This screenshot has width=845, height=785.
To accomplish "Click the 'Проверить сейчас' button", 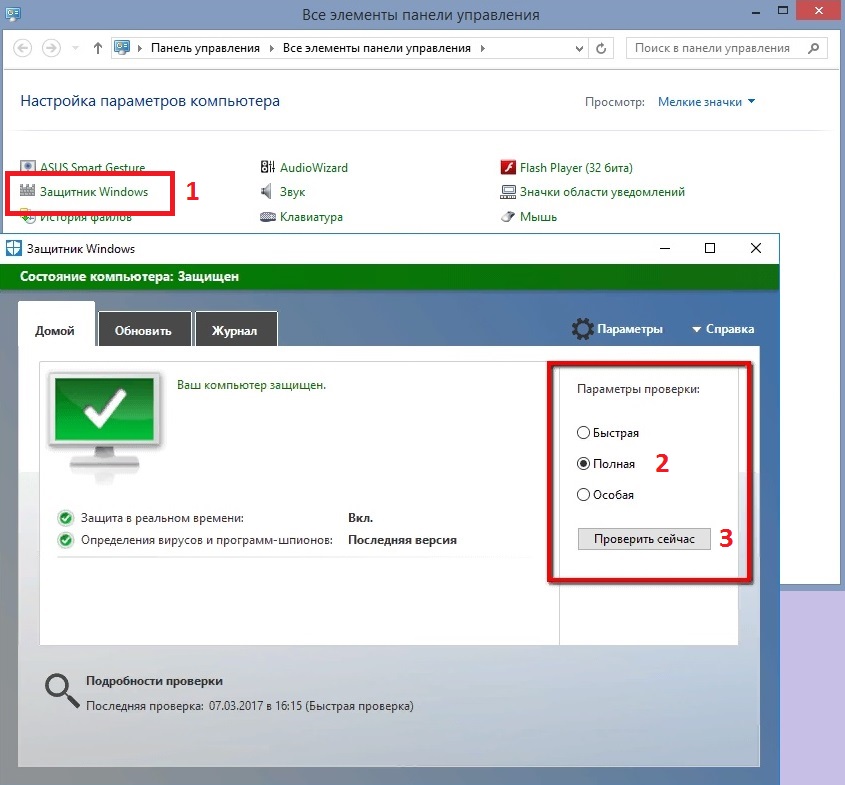I will [644, 539].
